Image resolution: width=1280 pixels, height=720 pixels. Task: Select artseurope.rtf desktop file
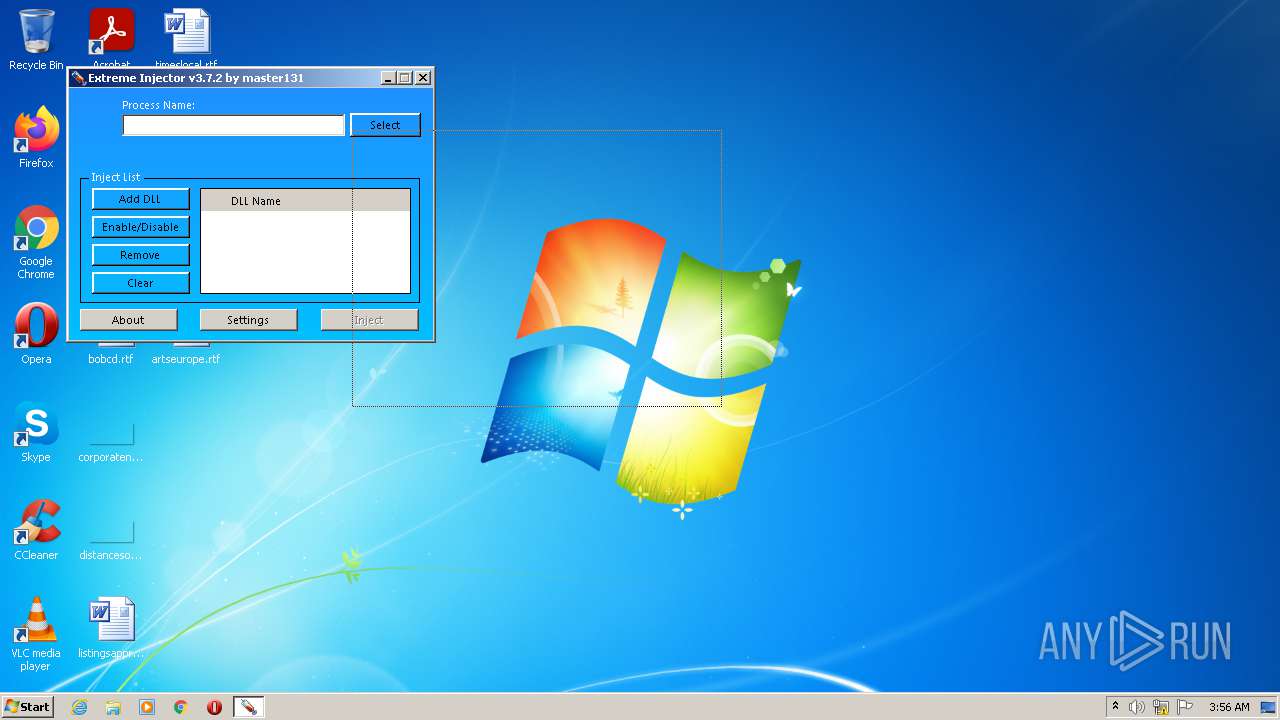tap(186, 358)
